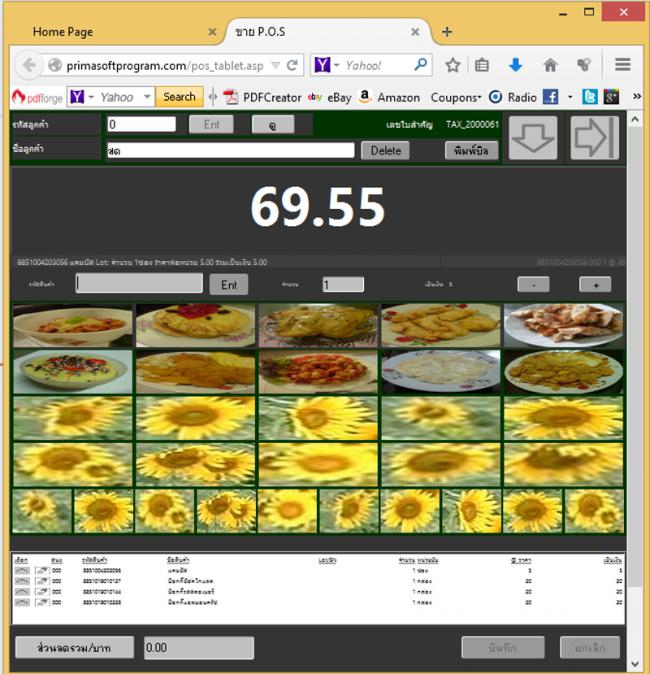
Task: Click the discount field showing 0.00
Action: tap(199, 648)
